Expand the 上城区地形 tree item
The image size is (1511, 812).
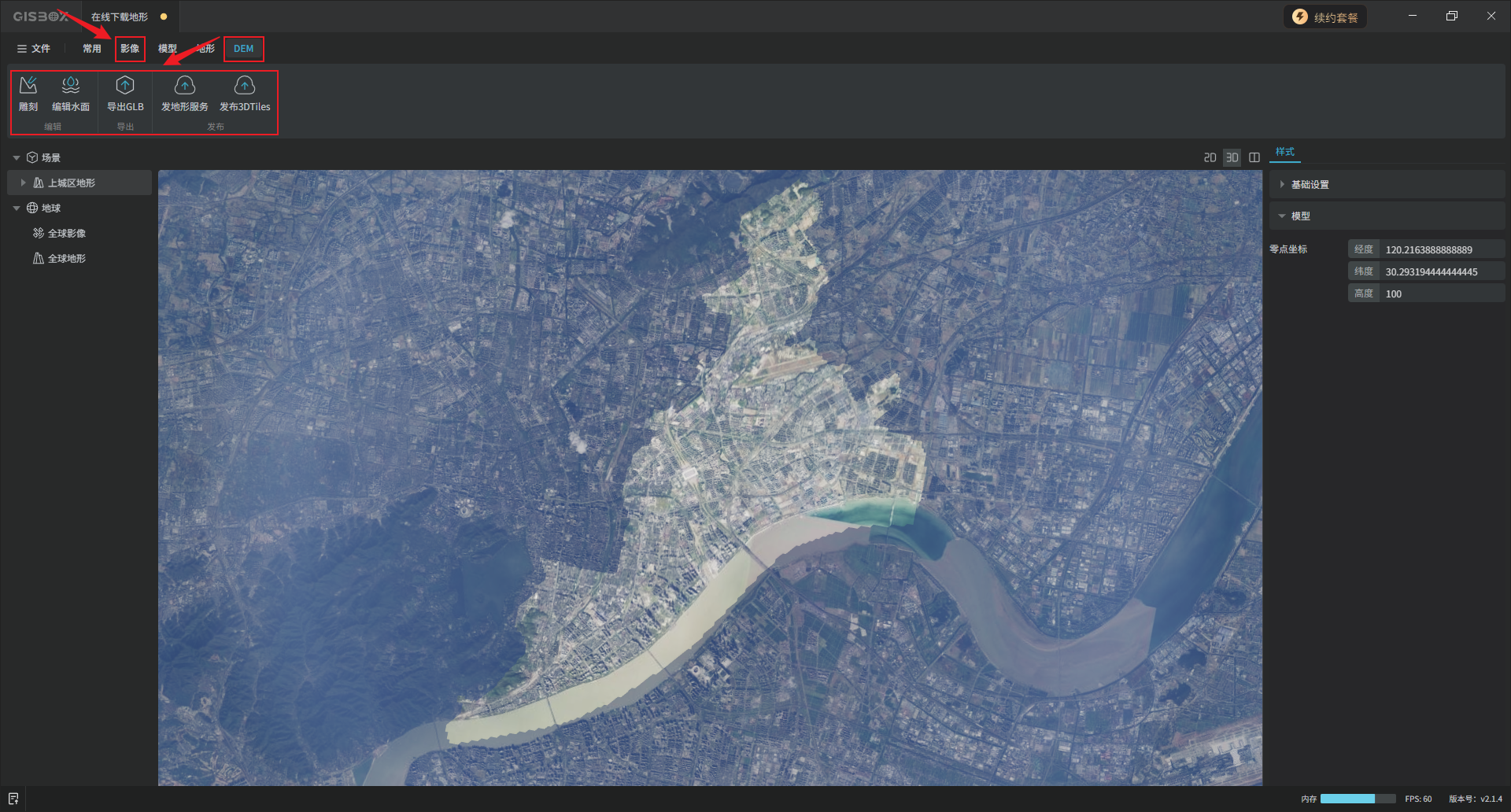(x=24, y=183)
